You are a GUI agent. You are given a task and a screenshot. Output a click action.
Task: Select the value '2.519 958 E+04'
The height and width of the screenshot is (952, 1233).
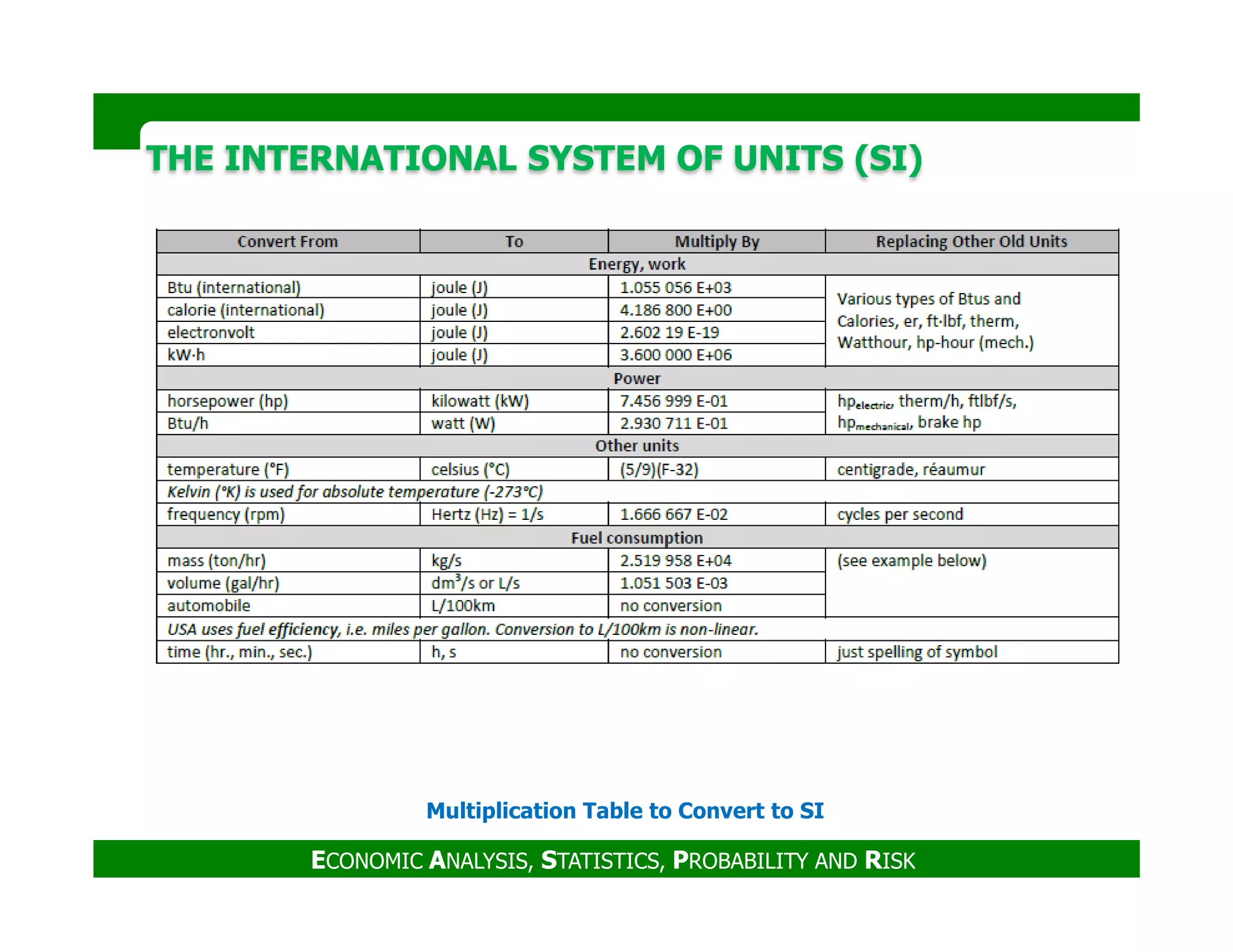(676, 561)
